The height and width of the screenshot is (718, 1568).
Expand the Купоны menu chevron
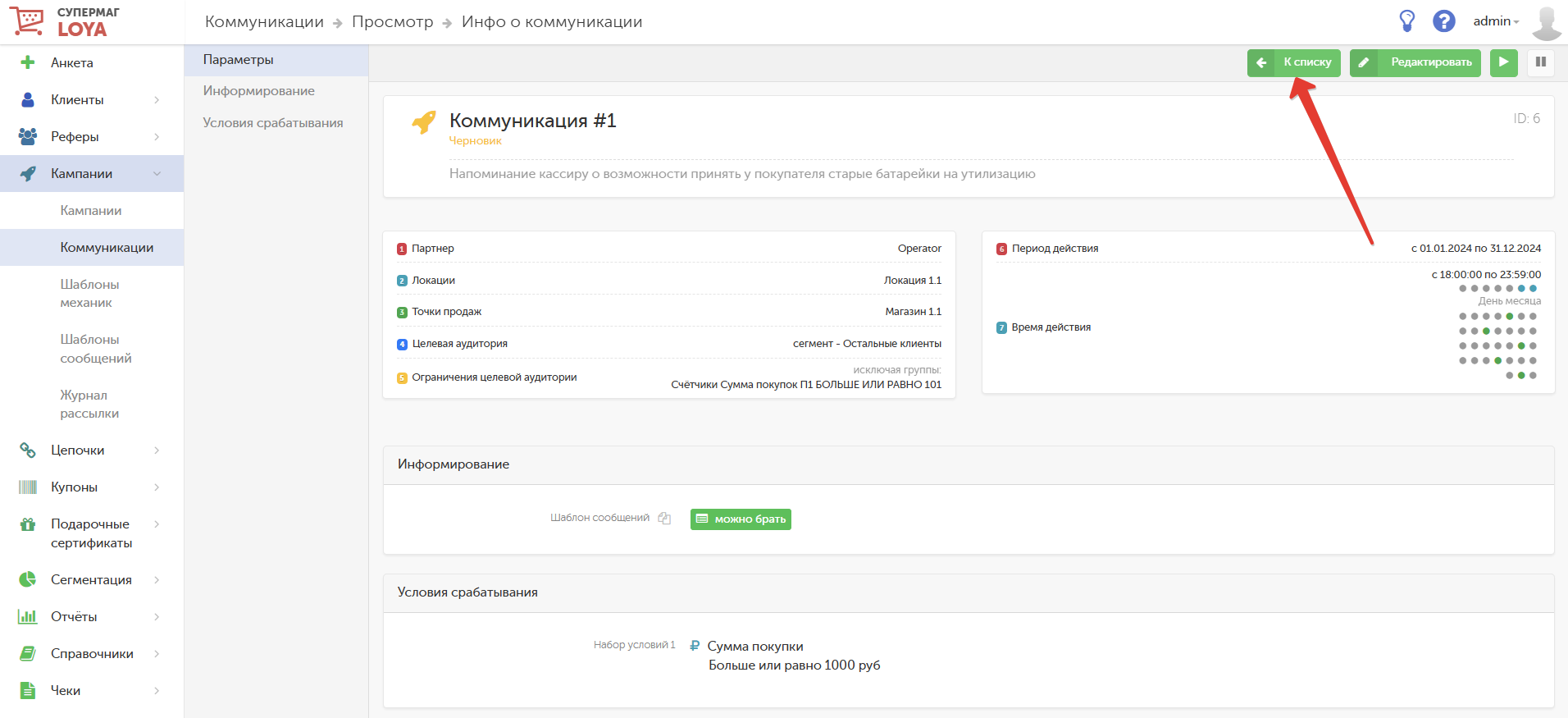point(157,487)
